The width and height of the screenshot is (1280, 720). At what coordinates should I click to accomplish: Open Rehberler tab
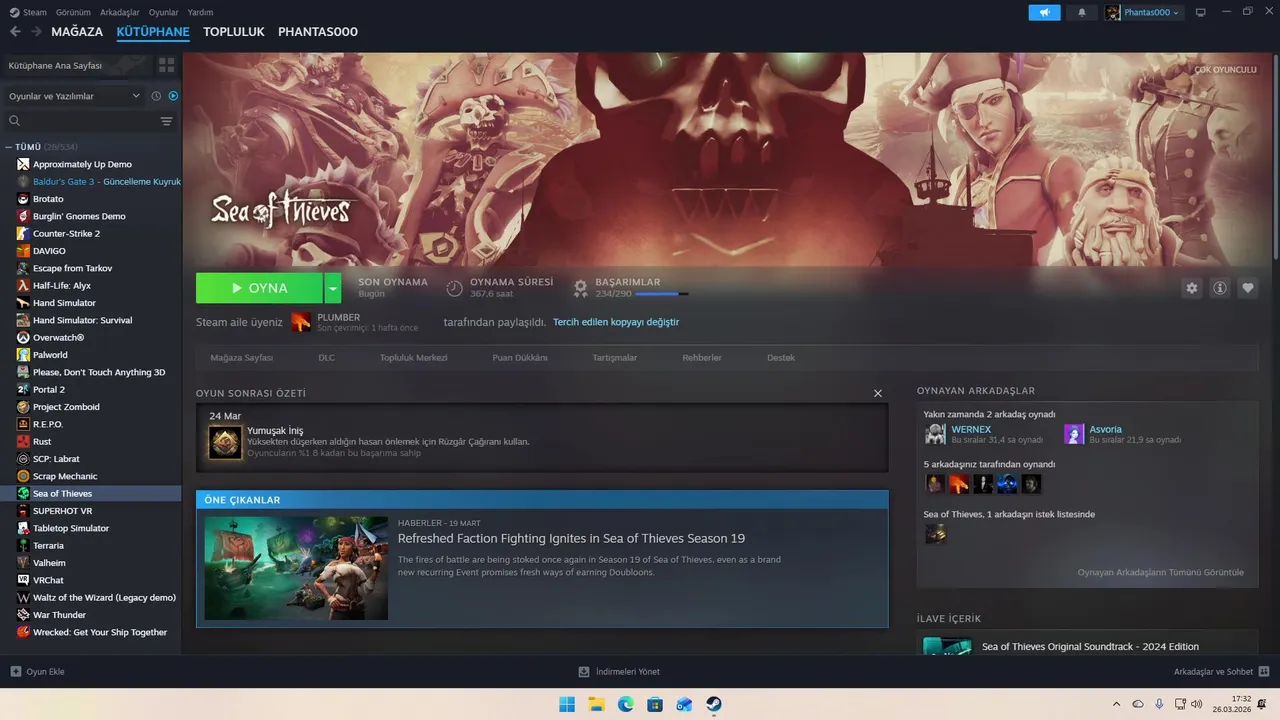pos(702,357)
